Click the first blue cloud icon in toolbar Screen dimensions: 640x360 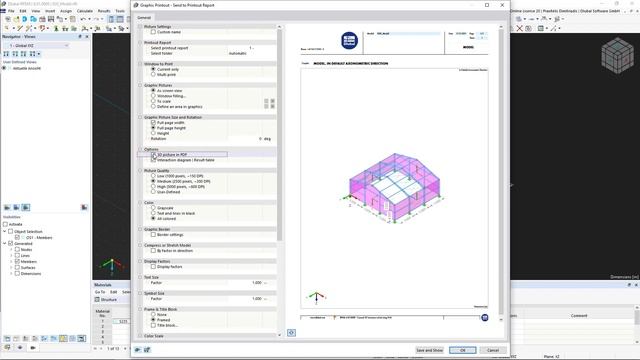(x=24, y=19)
